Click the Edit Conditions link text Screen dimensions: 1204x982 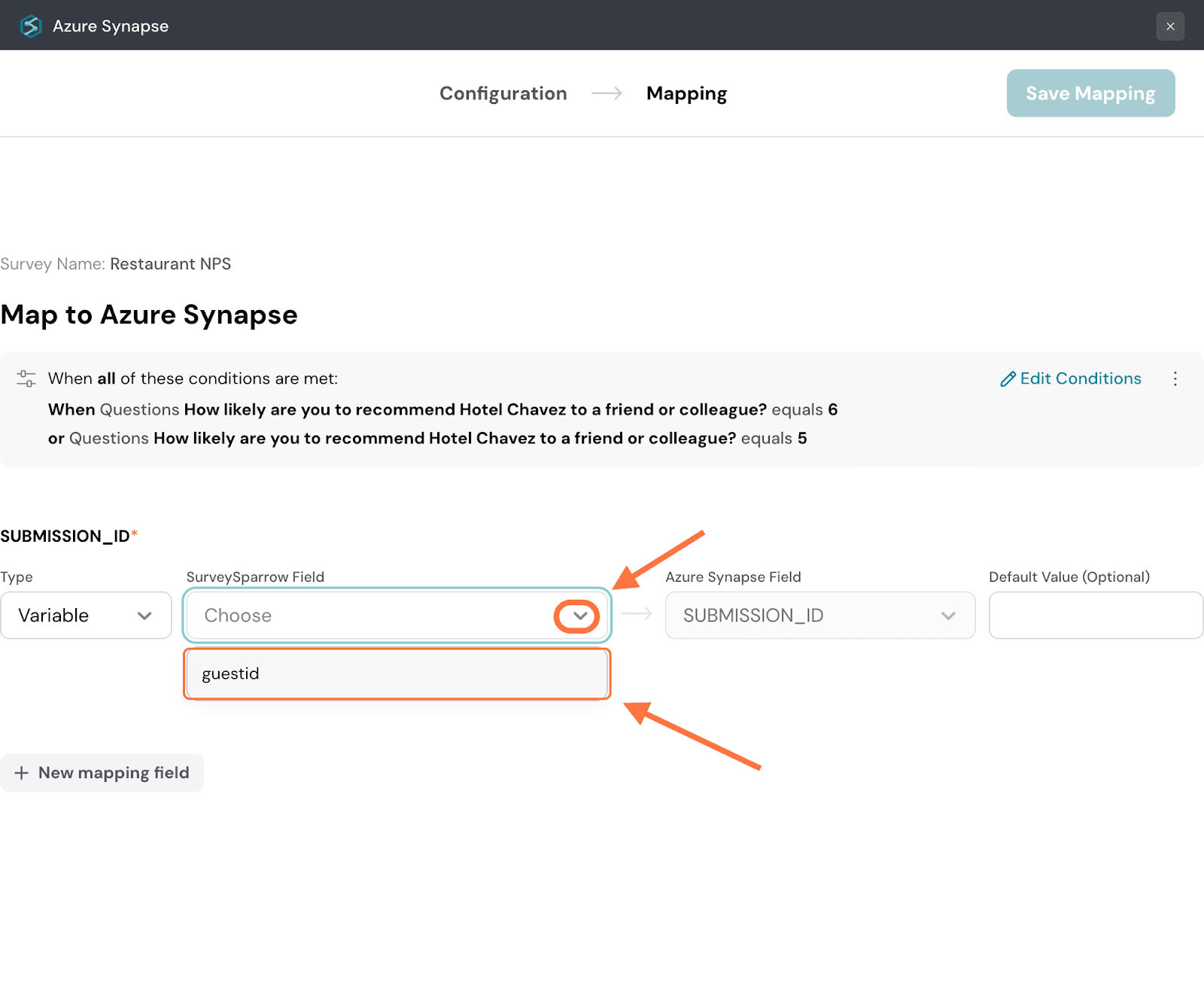pos(1080,379)
